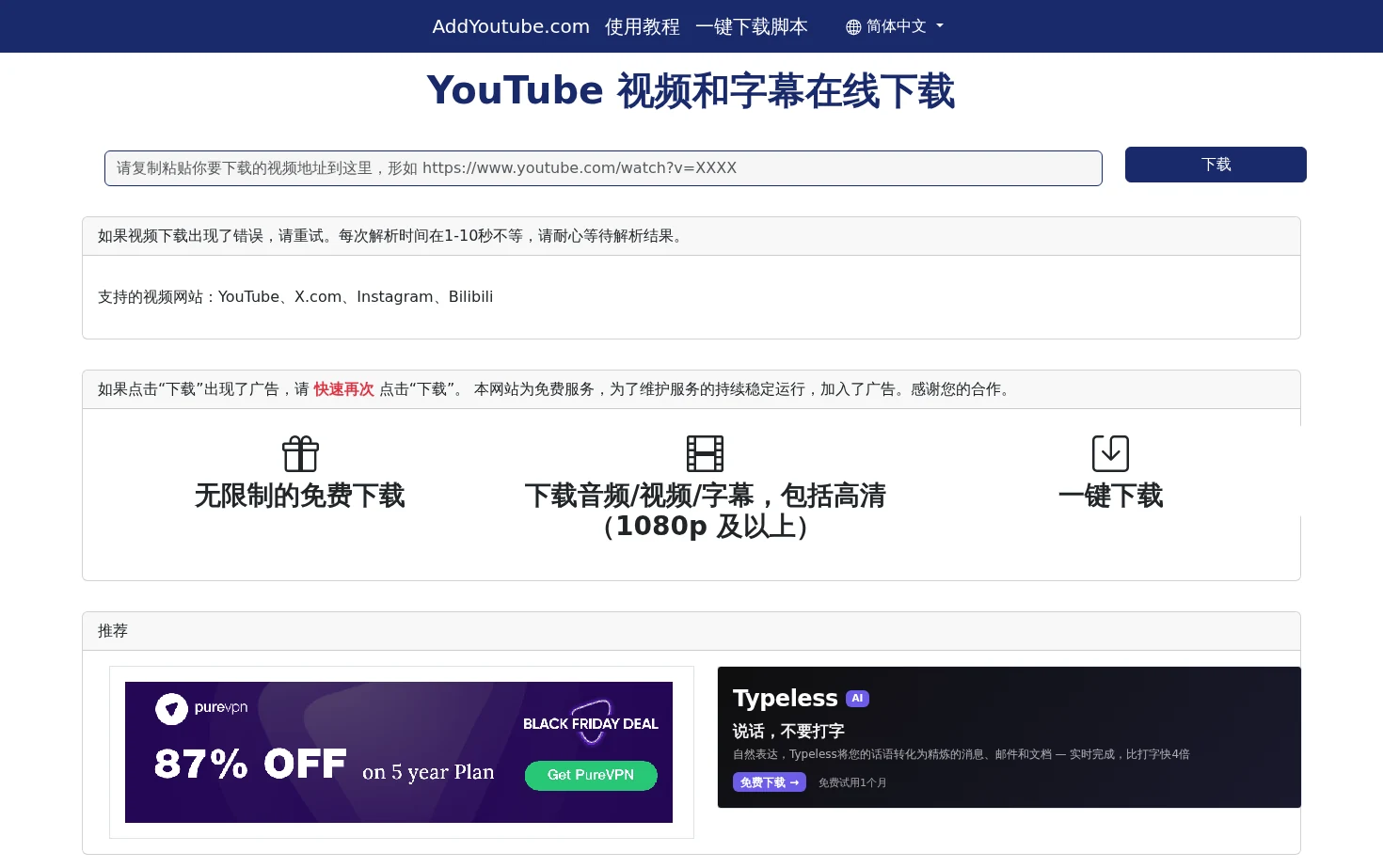Open the 一键下载脚本 page

click(x=752, y=26)
